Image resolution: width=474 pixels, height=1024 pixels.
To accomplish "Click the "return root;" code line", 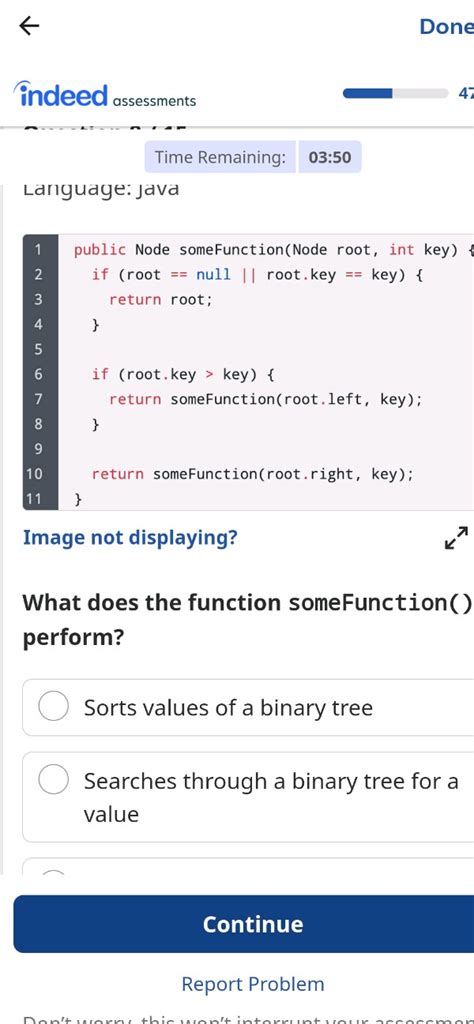I will click(x=161, y=300).
